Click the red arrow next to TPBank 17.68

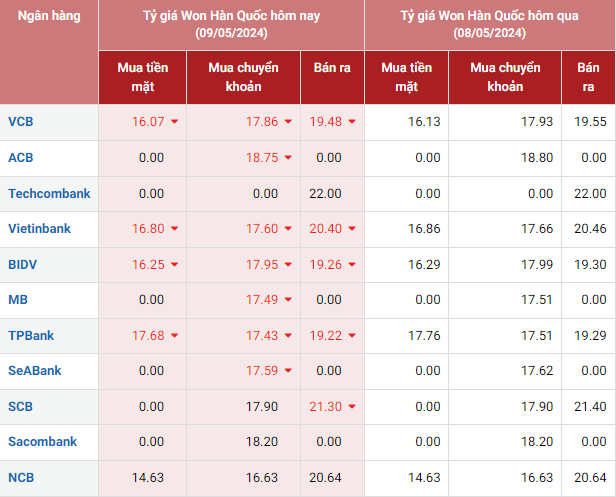[175, 336]
